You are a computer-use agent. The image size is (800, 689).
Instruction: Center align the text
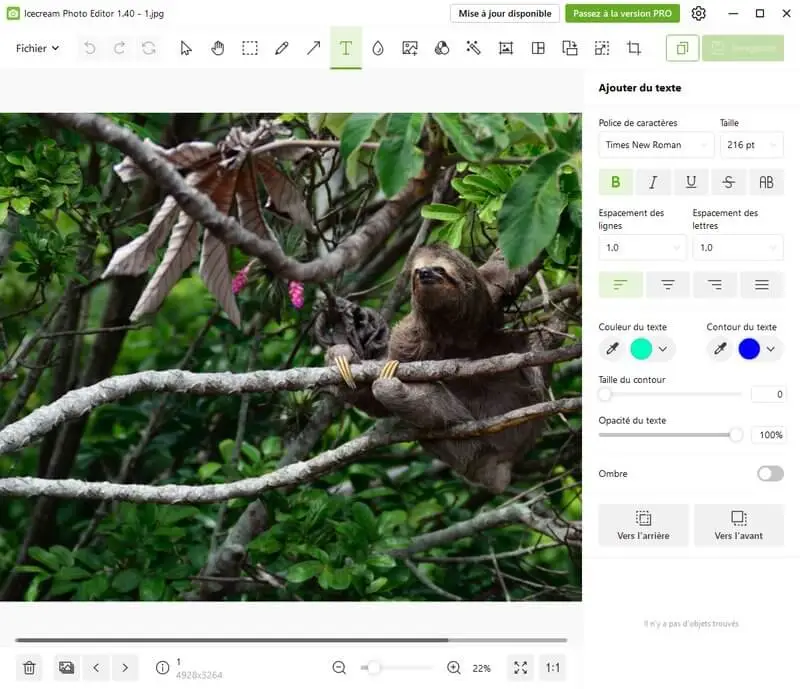tap(667, 285)
